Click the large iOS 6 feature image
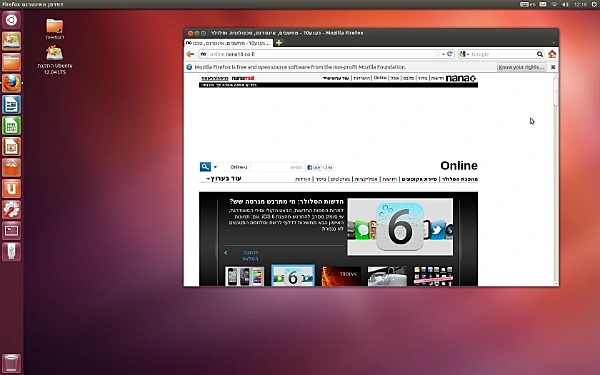 pyautogui.click(x=400, y=227)
